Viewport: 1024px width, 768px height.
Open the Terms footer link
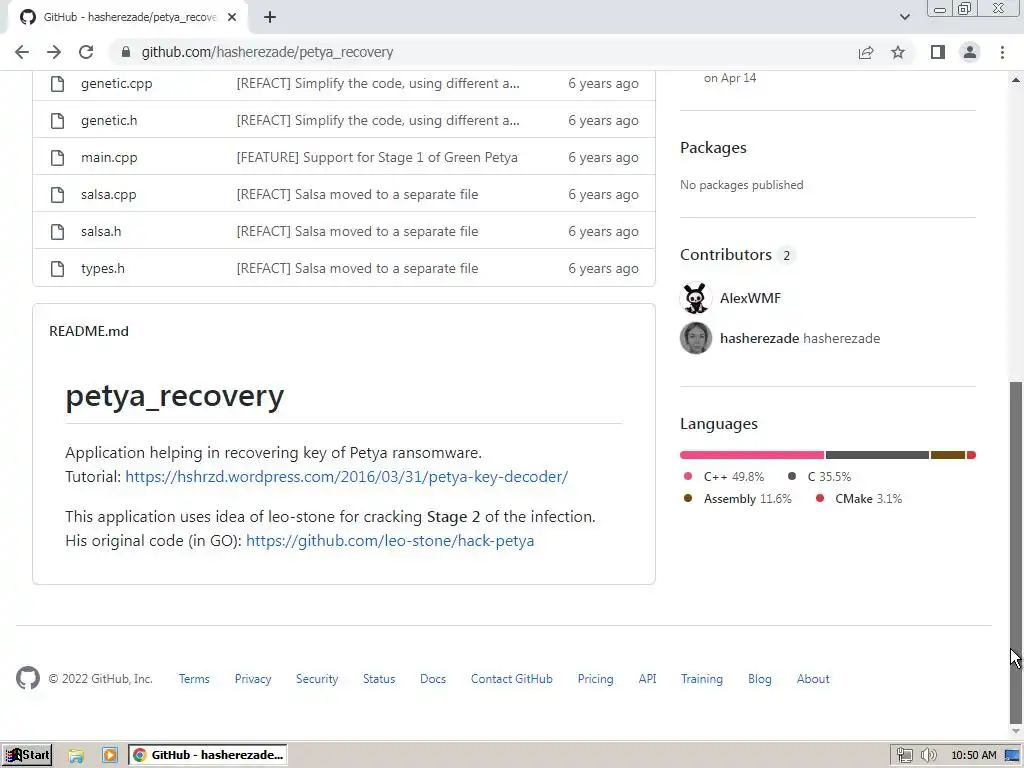point(194,679)
